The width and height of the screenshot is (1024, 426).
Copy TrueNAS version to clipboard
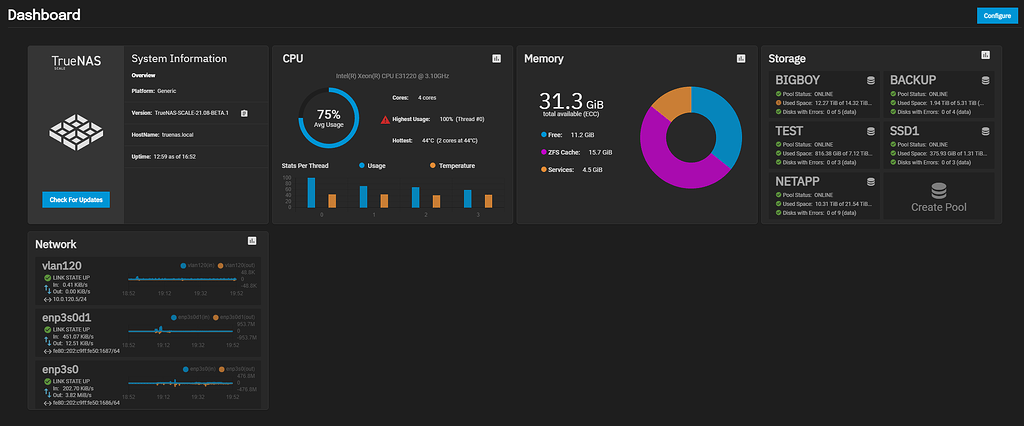pos(244,113)
